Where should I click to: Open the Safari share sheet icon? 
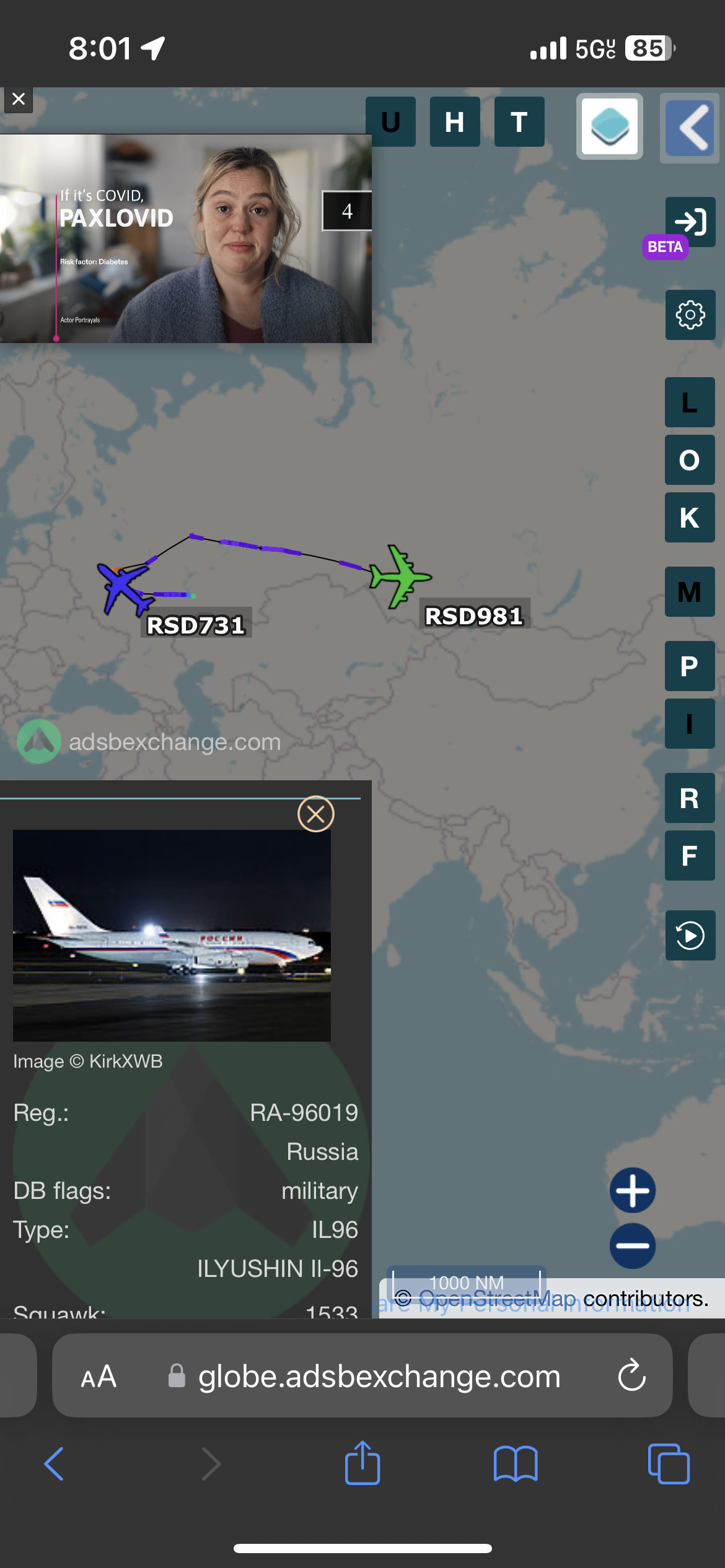362,1463
